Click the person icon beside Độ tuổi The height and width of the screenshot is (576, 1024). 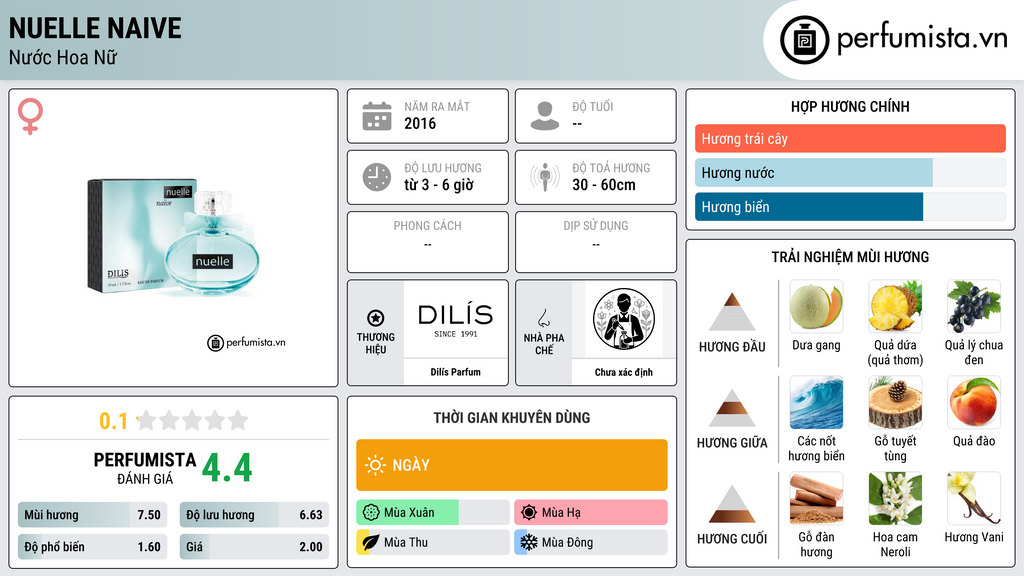(x=545, y=116)
